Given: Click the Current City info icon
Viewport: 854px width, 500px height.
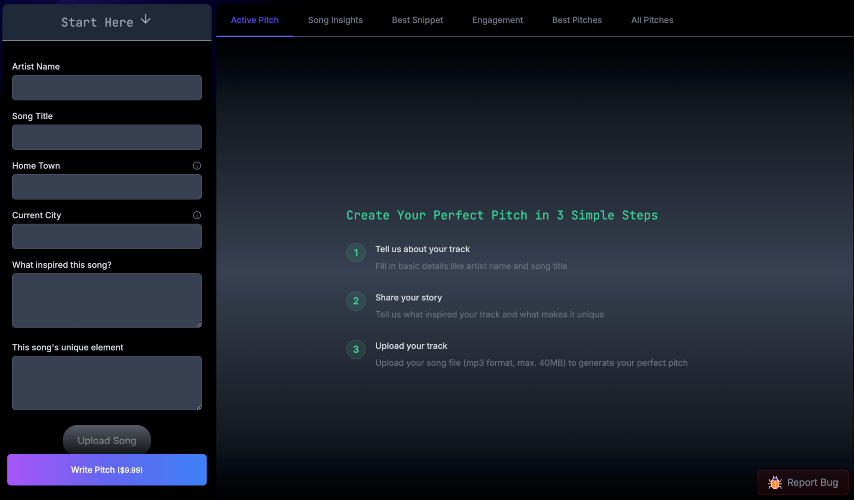Looking at the screenshot, I should click(x=197, y=215).
